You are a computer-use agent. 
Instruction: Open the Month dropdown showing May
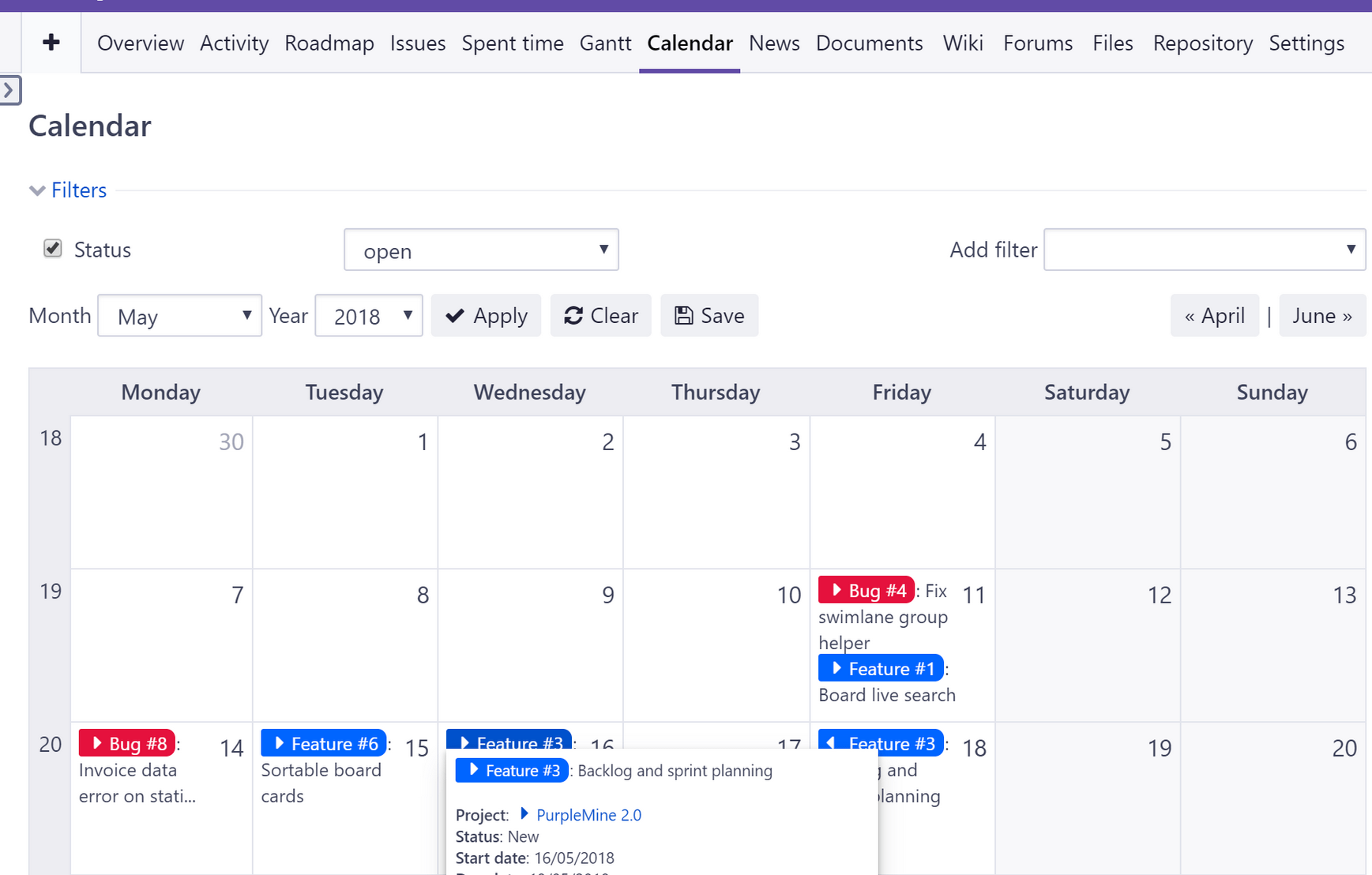(179, 316)
